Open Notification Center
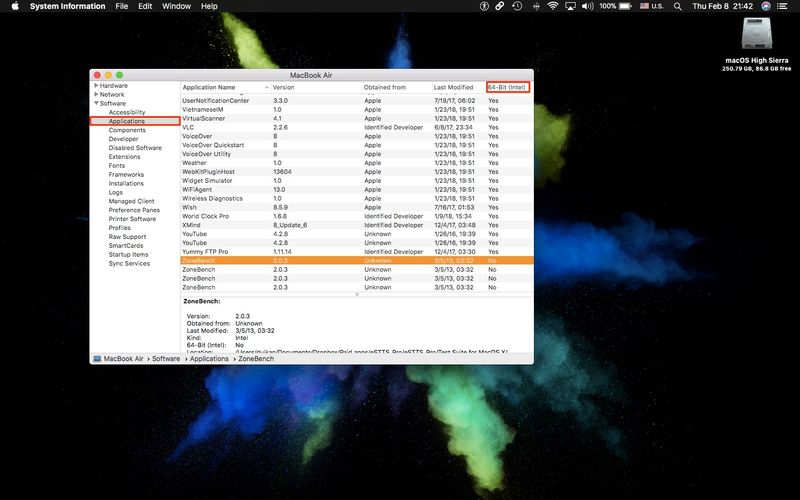 pos(782,6)
